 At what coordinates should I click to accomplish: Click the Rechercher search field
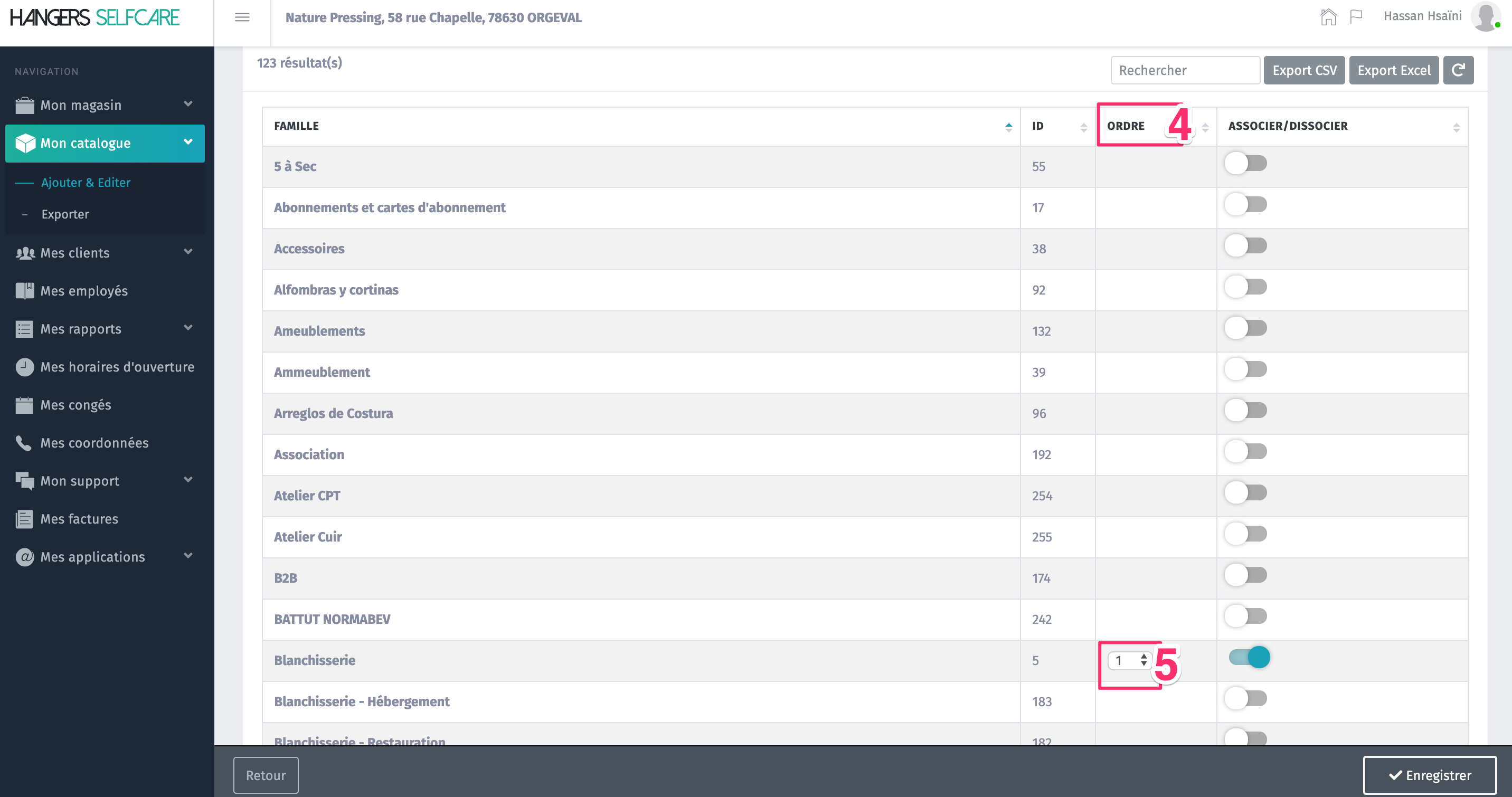point(1185,70)
